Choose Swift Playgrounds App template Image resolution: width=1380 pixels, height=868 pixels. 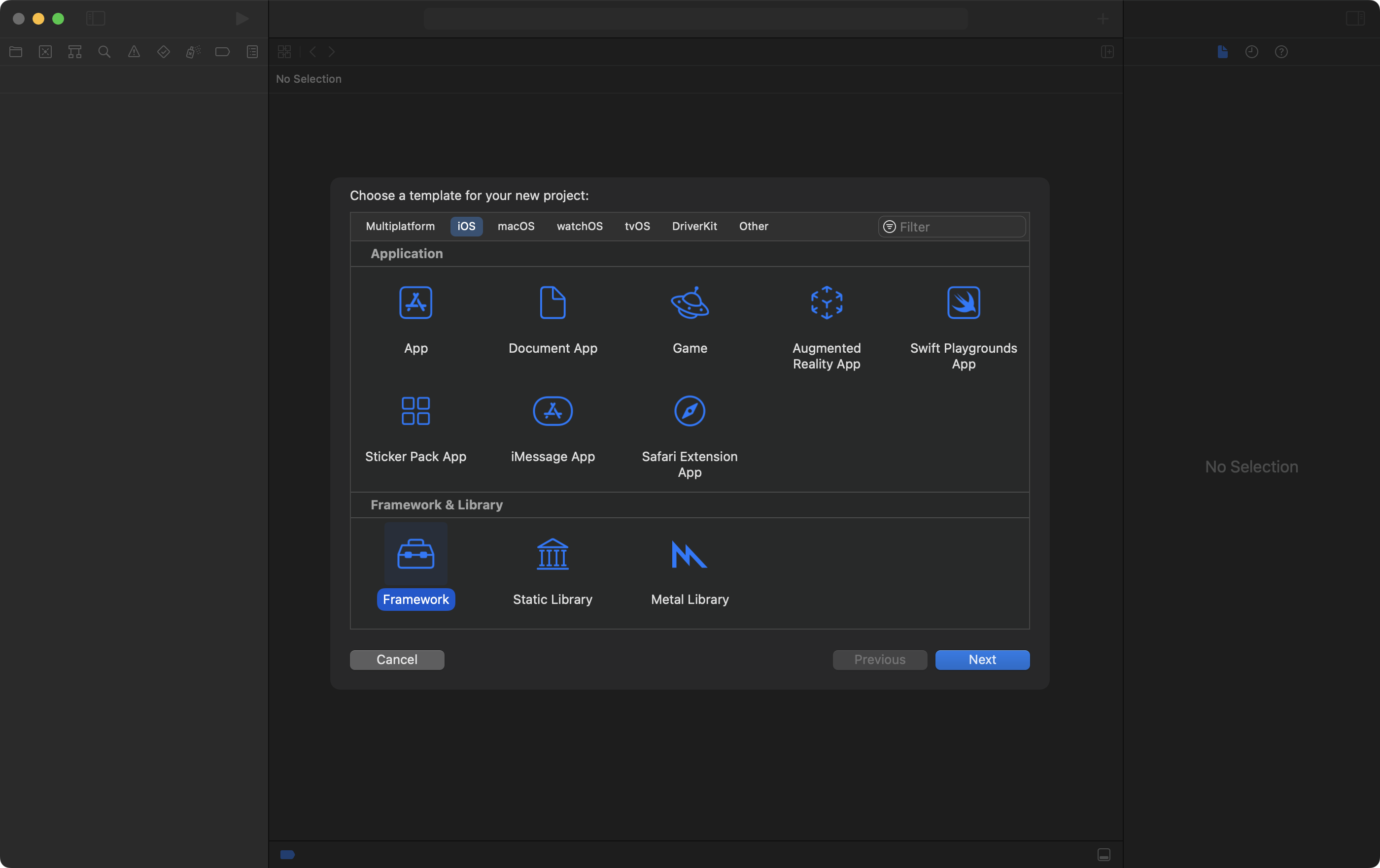[x=964, y=302]
